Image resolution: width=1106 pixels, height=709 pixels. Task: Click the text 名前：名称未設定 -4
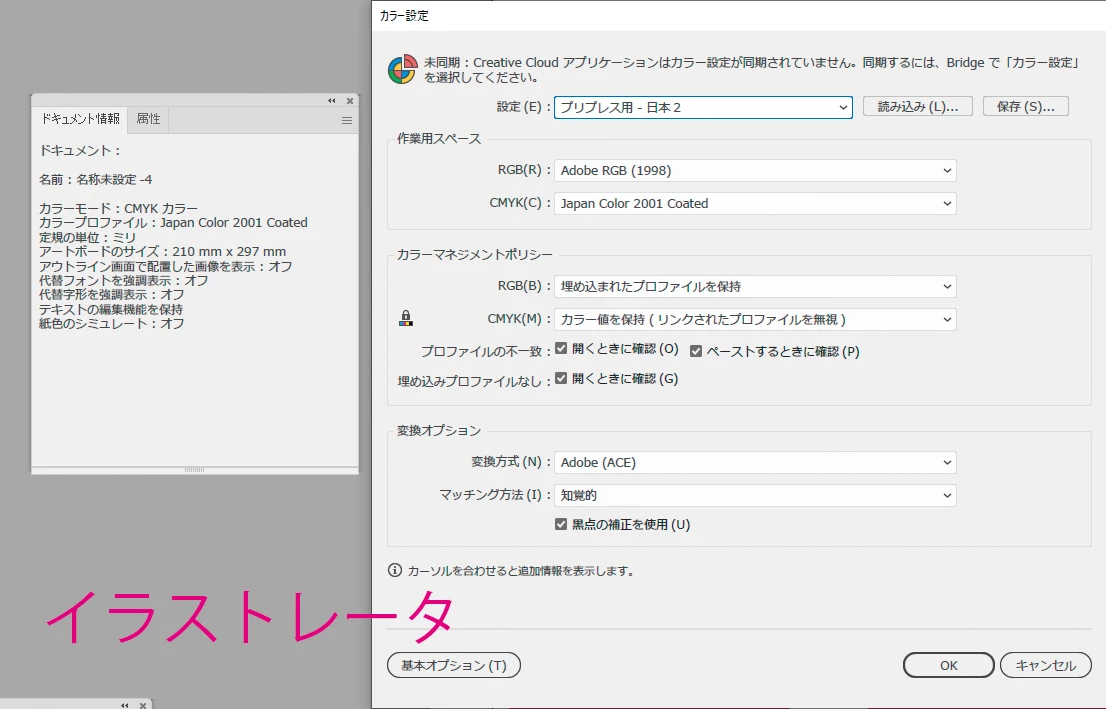(x=95, y=179)
